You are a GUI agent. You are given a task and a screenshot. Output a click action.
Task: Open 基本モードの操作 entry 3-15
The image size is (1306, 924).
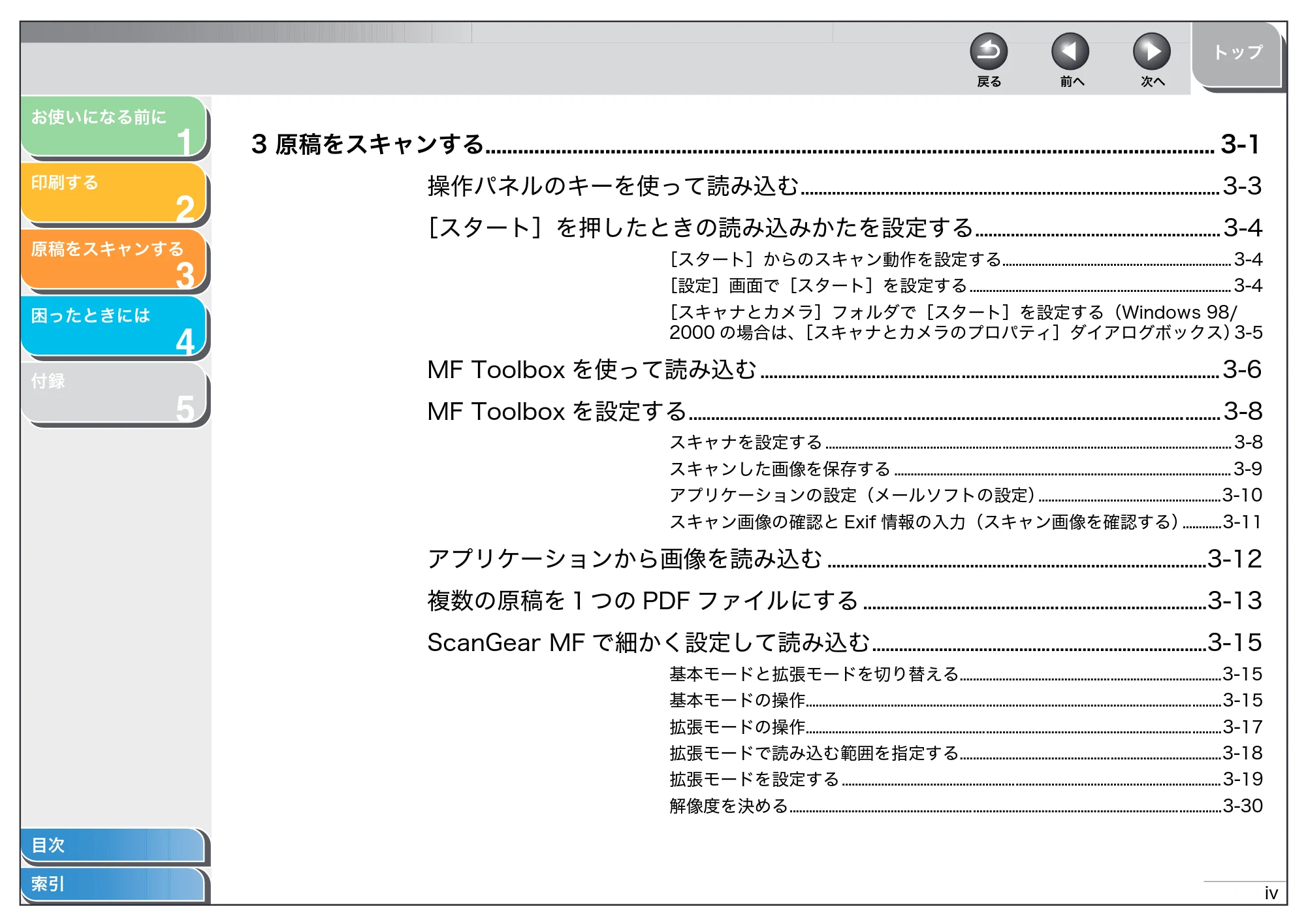[966, 700]
